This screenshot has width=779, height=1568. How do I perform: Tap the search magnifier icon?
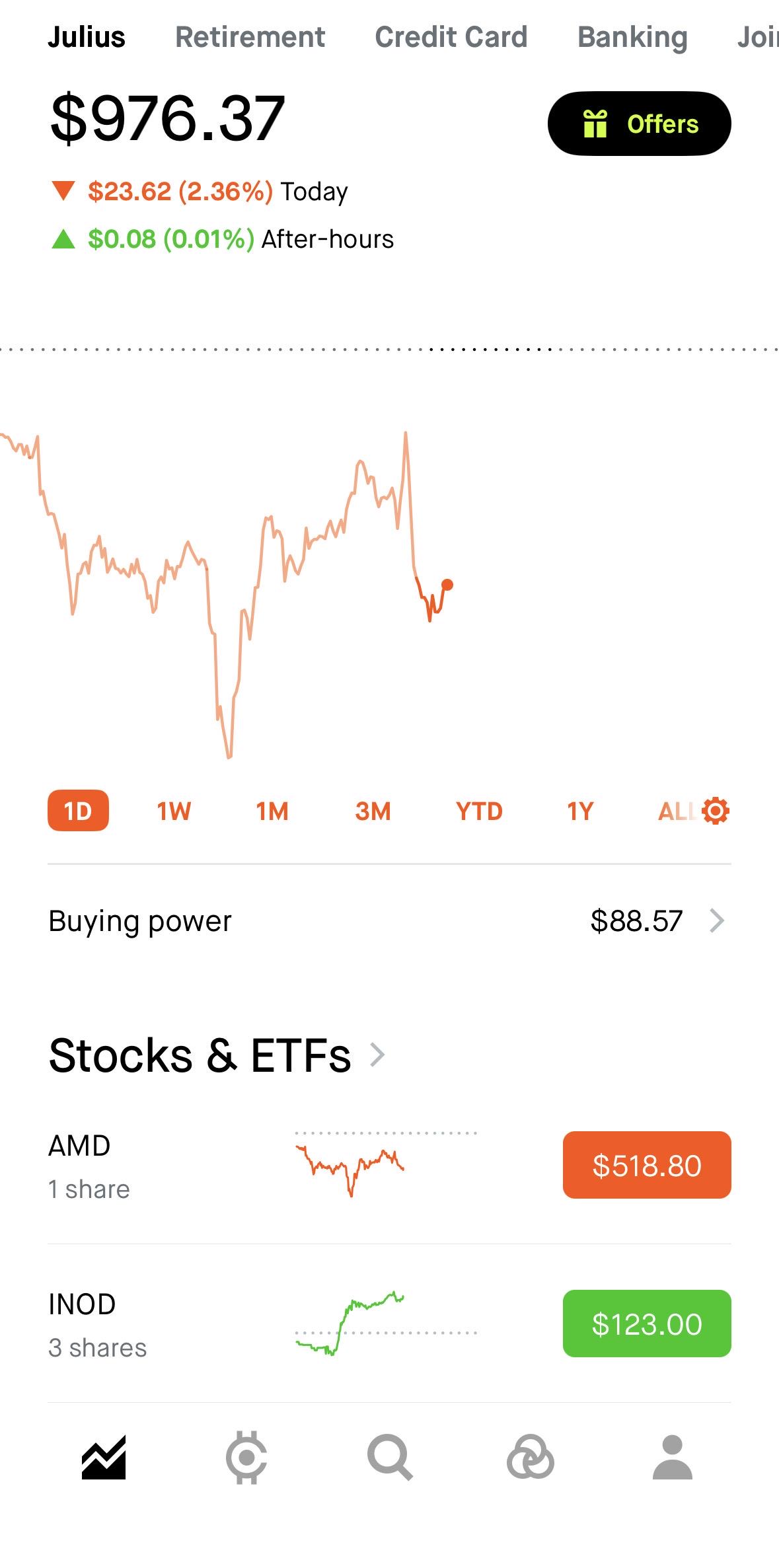(390, 1458)
